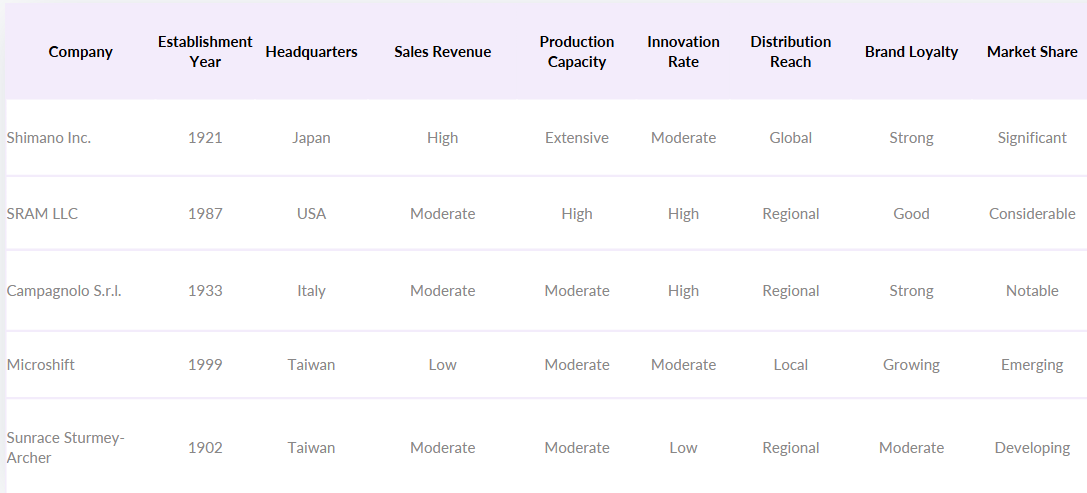This screenshot has height=493, width=1087.
Task: Select Campagnolo's Moderate sales revenue cell
Action: (442, 291)
